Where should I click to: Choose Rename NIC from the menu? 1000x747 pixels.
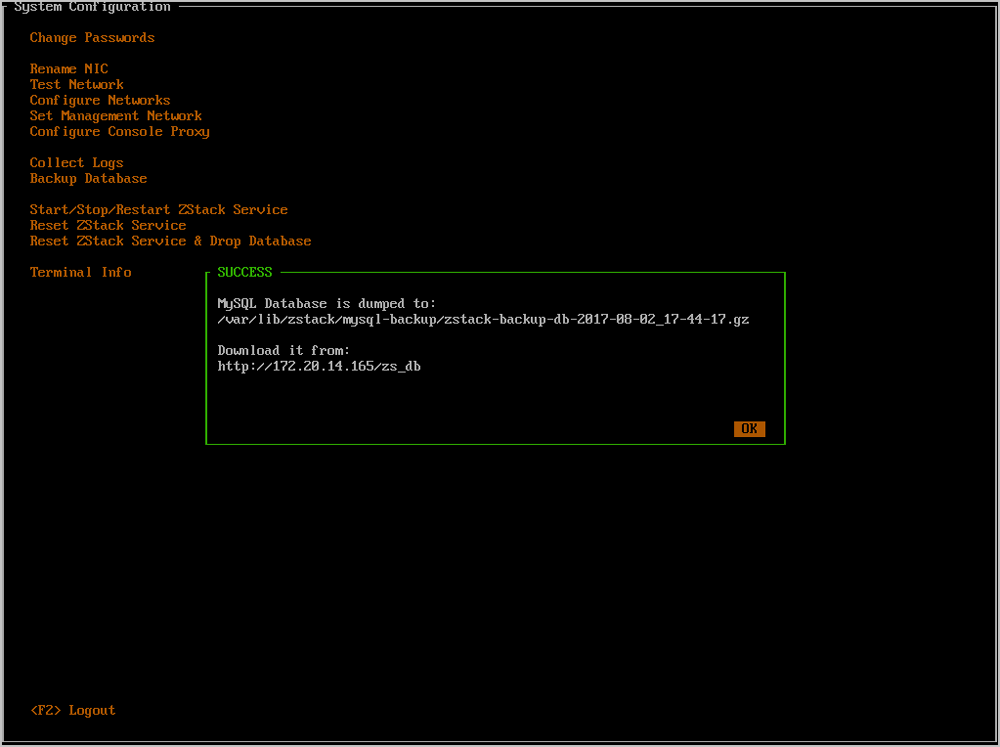[69, 69]
